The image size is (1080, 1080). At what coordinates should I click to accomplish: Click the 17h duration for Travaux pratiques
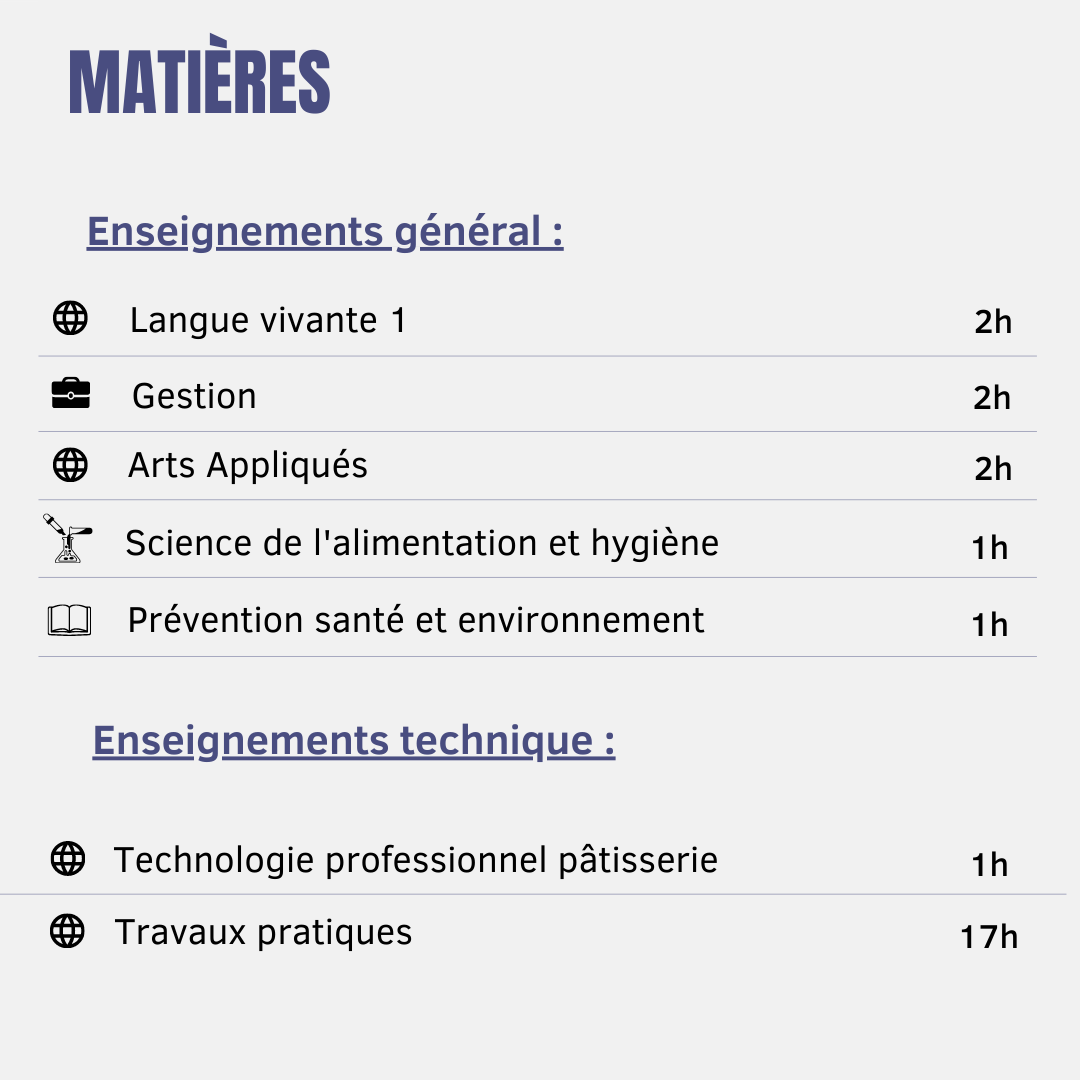[989, 937]
